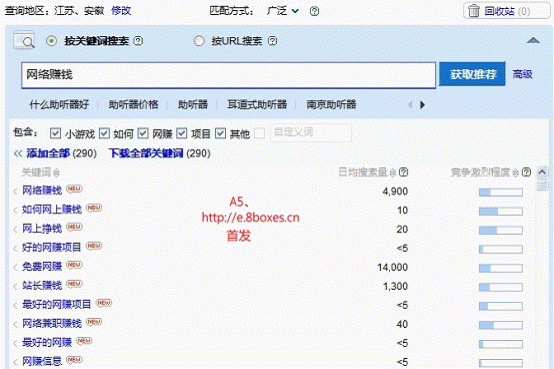This screenshot has height=369, width=554.
Task: Click 下载全部关键词 link
Action: (x=146, y=153)
